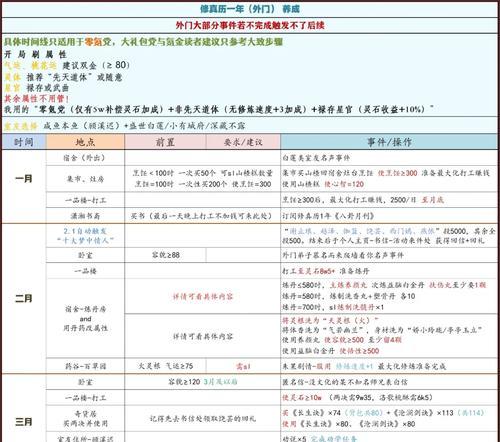The width and height of the screenshot is (500, 442).
Task: Select the location cell "宿舍（外出）"
Action: [x=84, y=158]
